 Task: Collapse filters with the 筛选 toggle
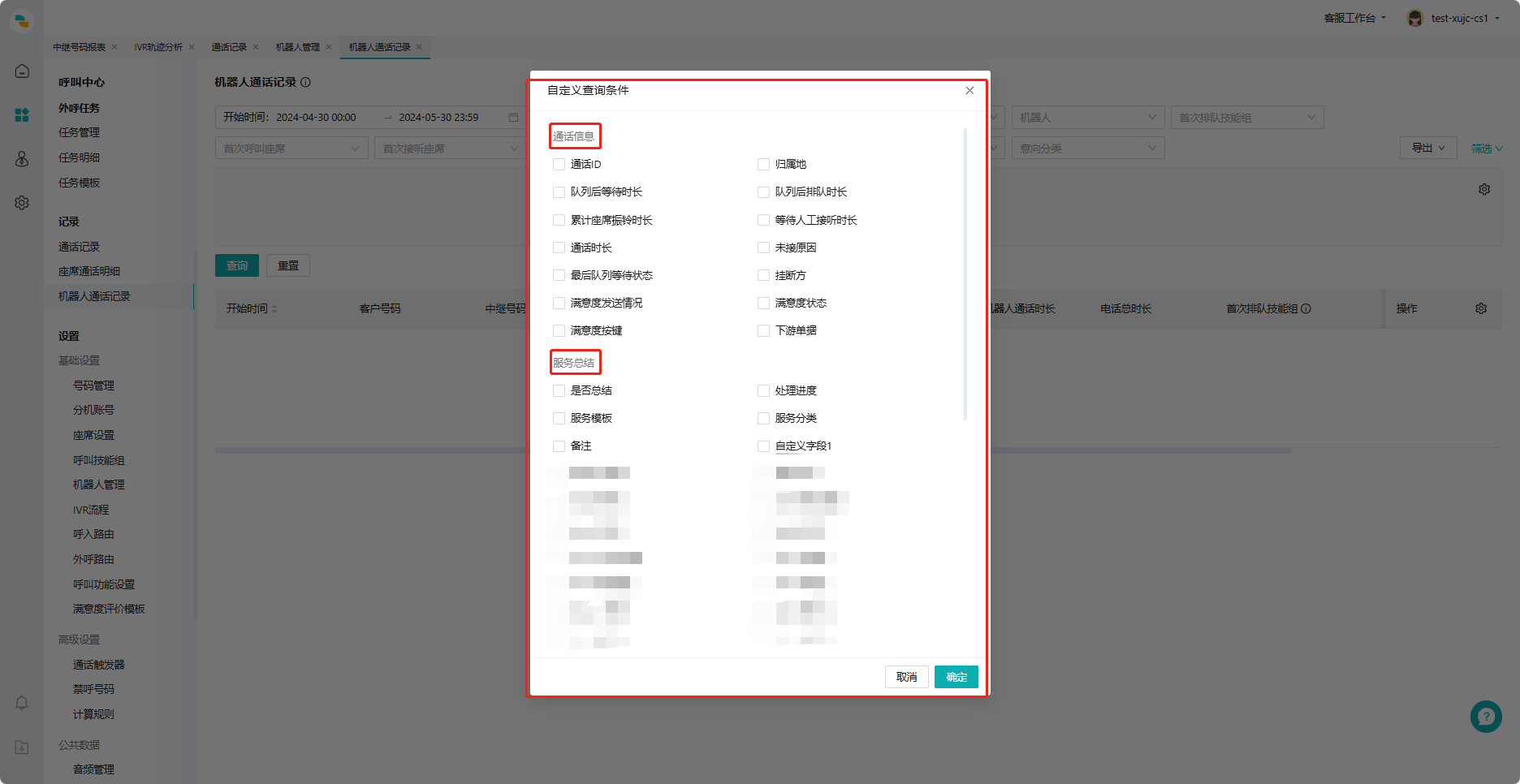[x=1487, y=149]
